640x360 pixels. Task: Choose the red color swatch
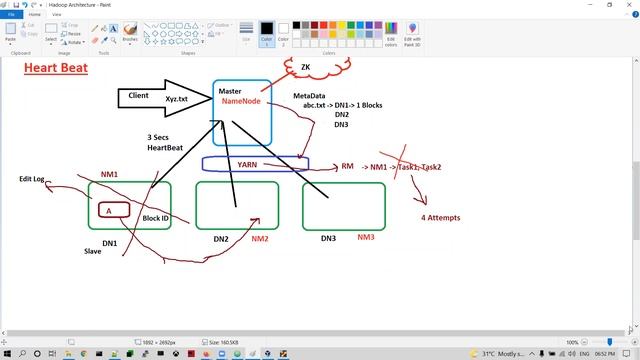[324, 25]
